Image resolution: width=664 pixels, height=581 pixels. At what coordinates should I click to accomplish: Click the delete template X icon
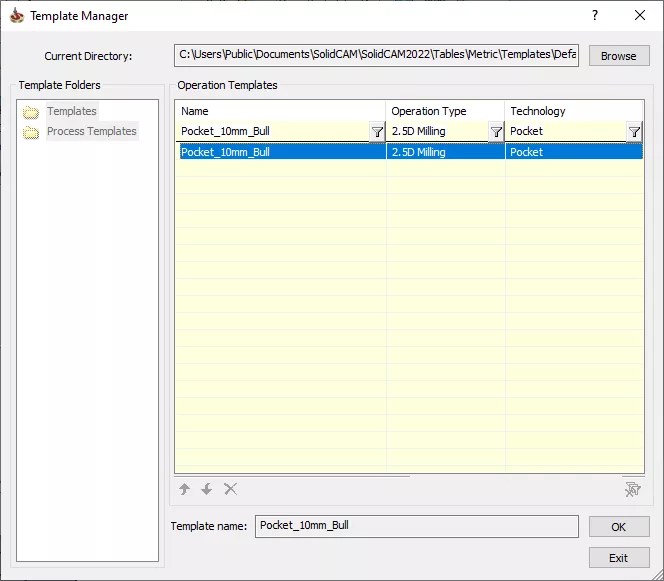(x=231, y=489)
